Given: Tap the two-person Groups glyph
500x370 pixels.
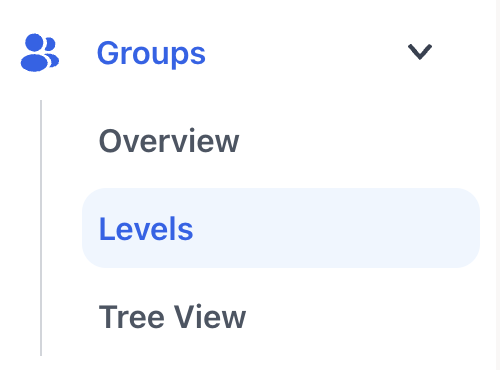Looking at the screenshot, I should coord(40,52).
